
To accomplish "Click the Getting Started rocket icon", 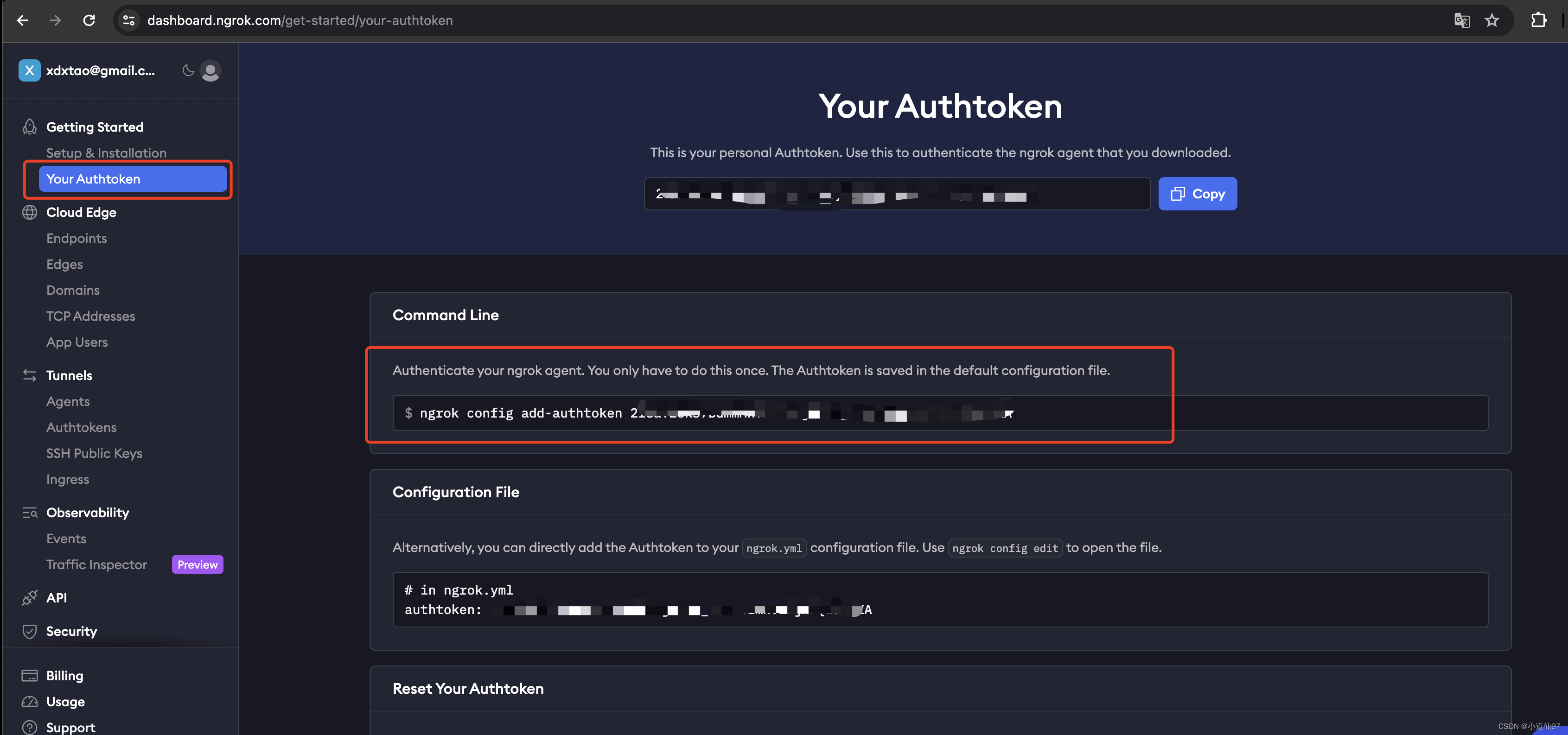I will click(29, 127).
